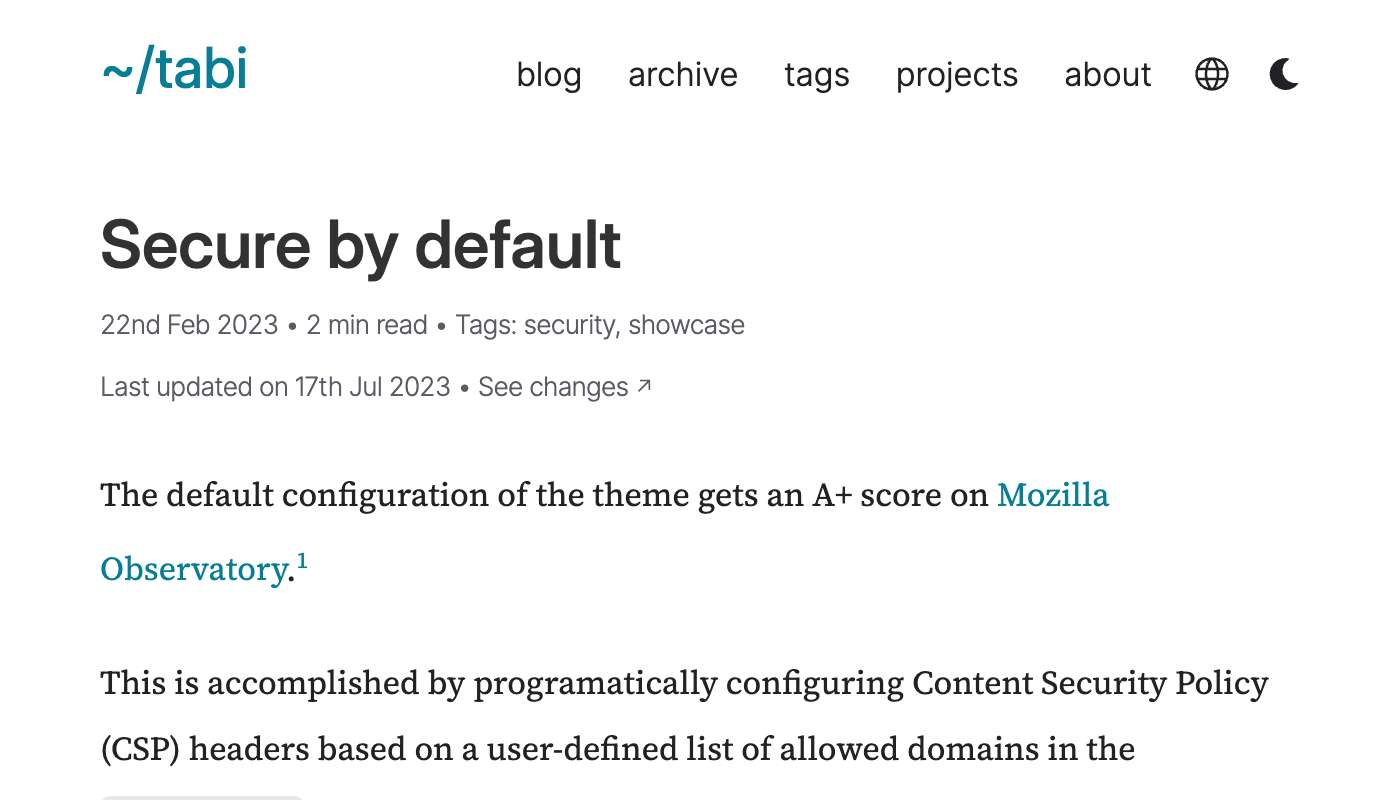
Task: Enable night theme with the moon button
Action: pos(1283,74)
